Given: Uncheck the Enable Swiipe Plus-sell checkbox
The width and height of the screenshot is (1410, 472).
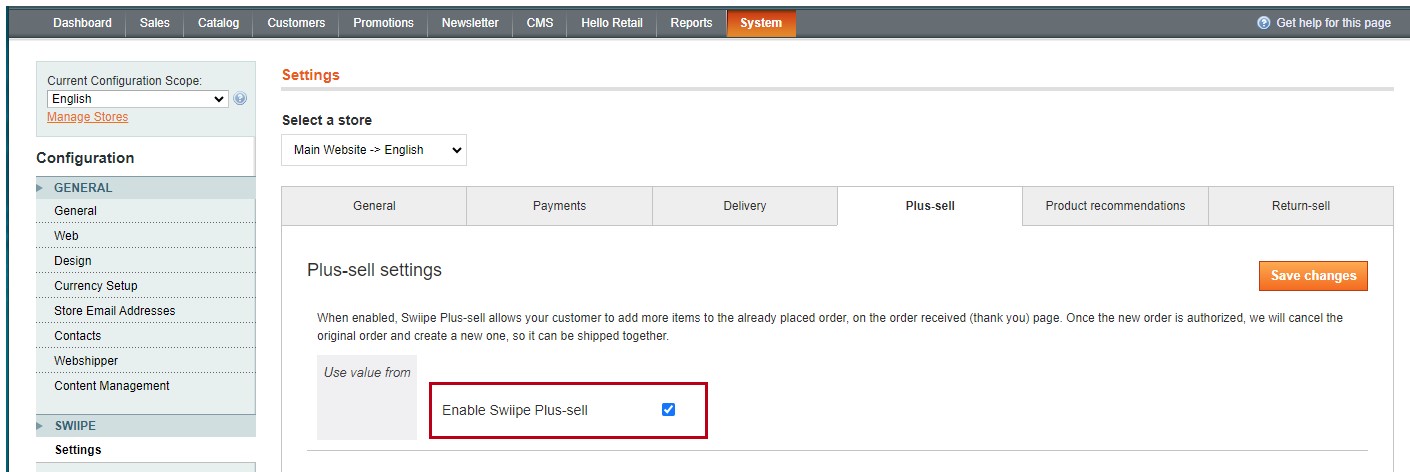Looking at the screenshot, I should [x=668, y=409].
